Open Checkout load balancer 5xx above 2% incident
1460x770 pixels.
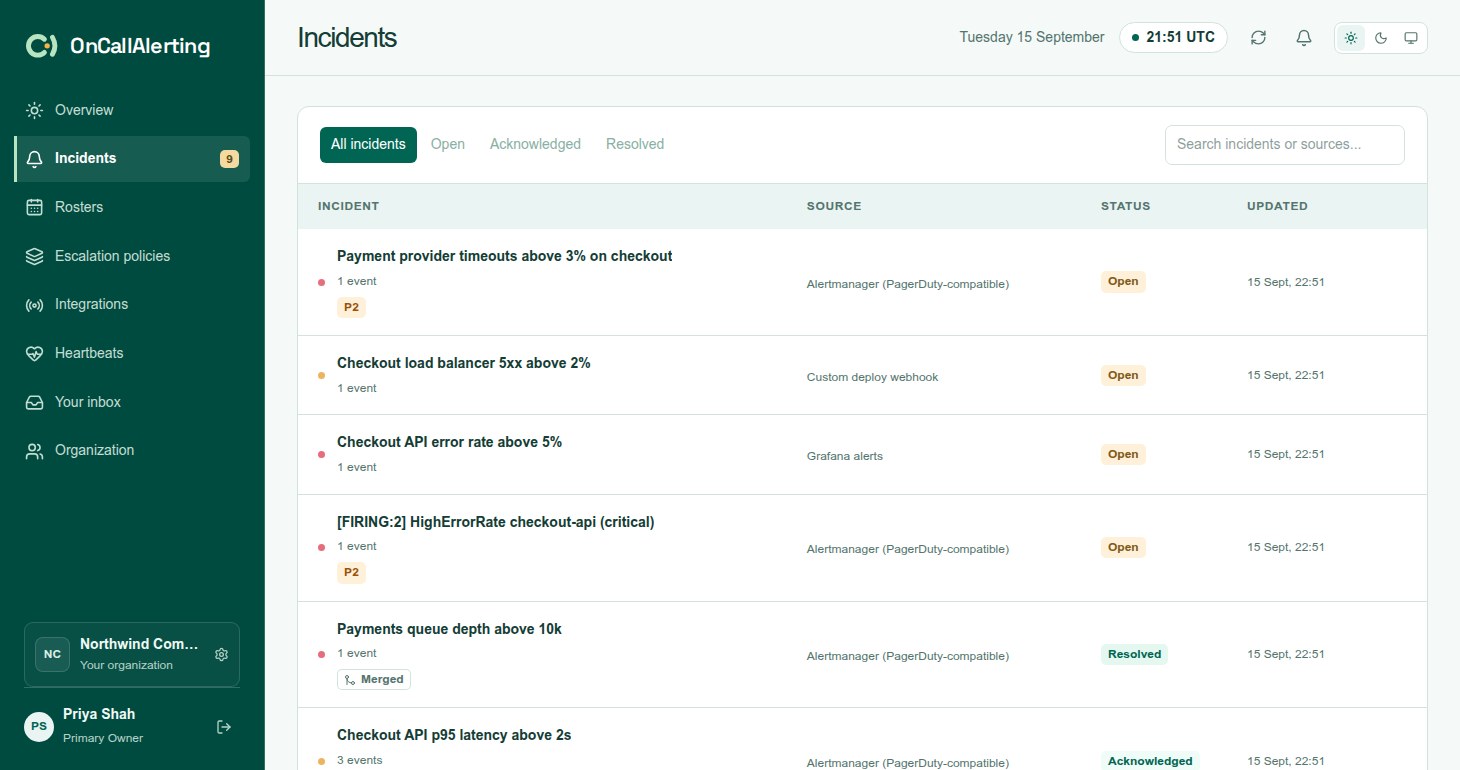click(x=464, y=363)
